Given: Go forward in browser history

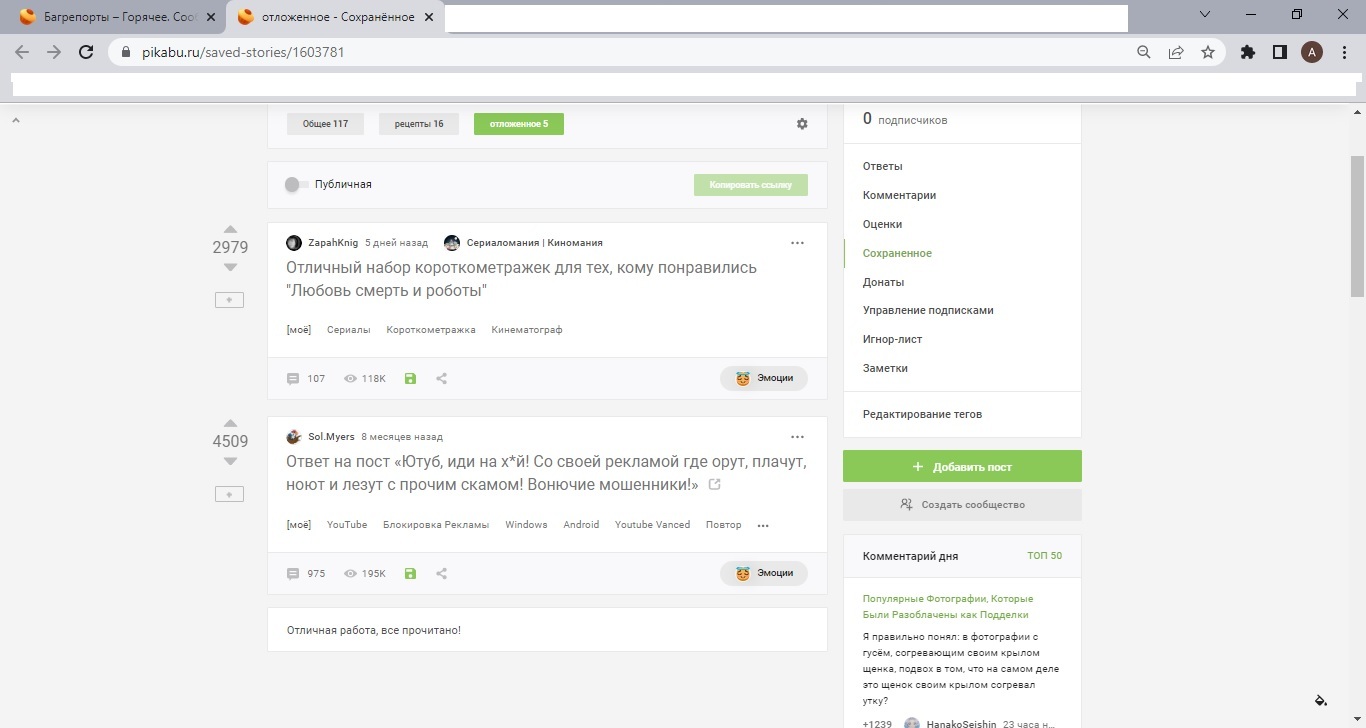Looking at the screenshot, I should 54,52.
